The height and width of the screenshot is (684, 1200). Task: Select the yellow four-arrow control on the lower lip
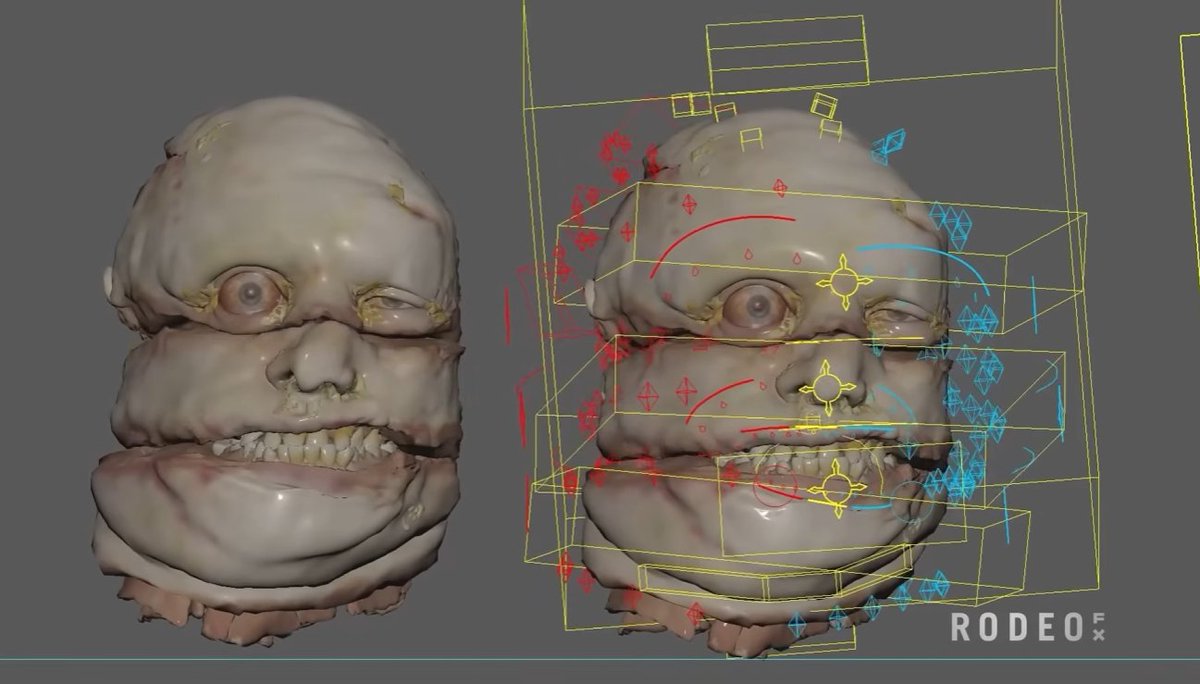(835, 489)
